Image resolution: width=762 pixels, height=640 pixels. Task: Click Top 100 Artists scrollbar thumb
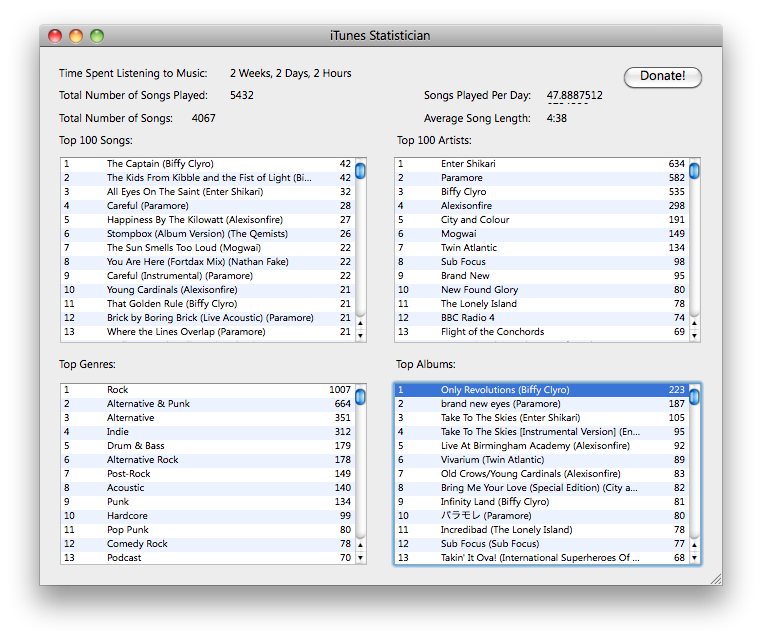coord(694,171)
